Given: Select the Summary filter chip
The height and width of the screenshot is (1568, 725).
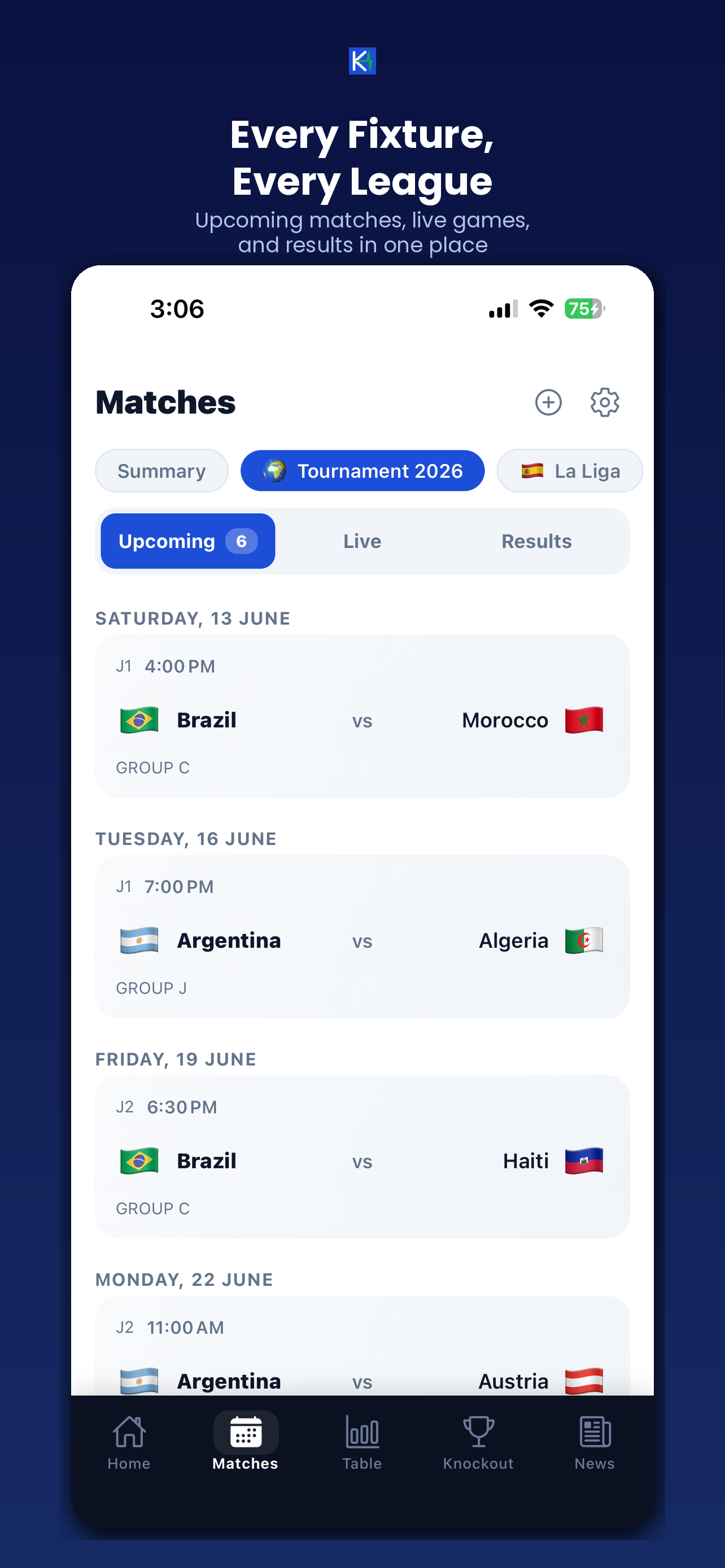Looking at the screenshot, I should click(162, 471).
